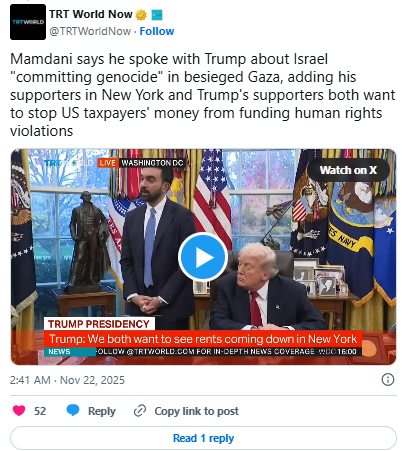Click the video thumbnail's news headline banner

click(x=203, y=339)
